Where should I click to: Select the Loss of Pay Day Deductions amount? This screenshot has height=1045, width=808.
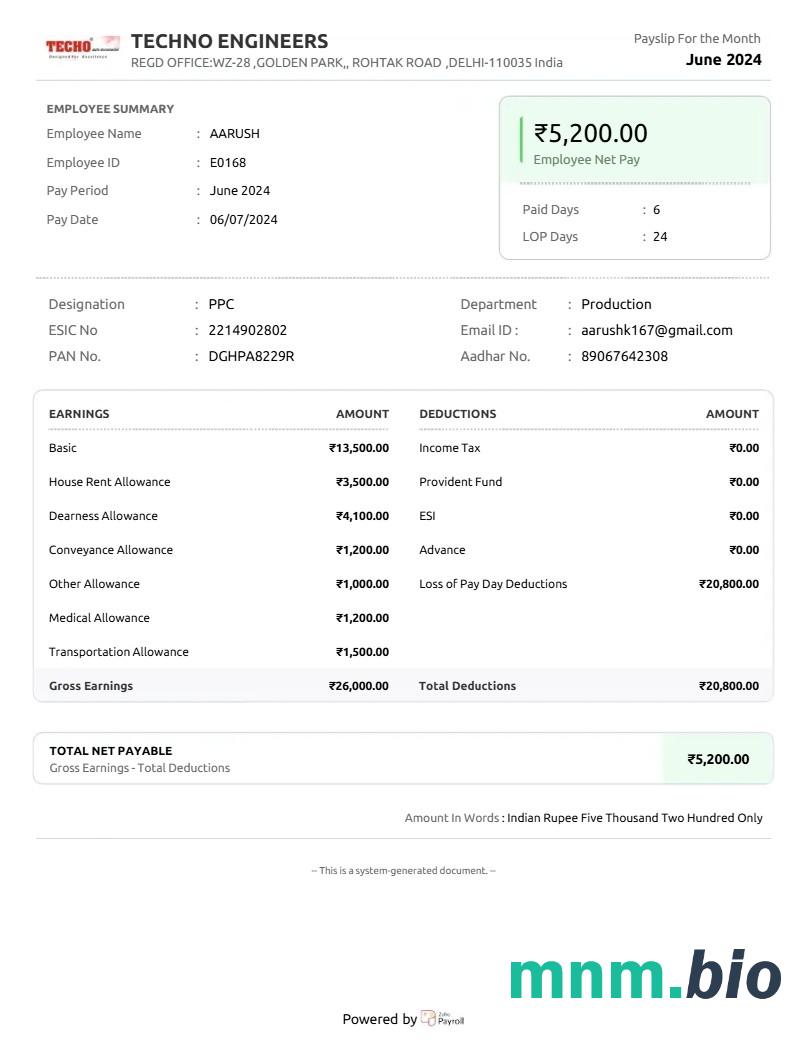pos(728,584)
